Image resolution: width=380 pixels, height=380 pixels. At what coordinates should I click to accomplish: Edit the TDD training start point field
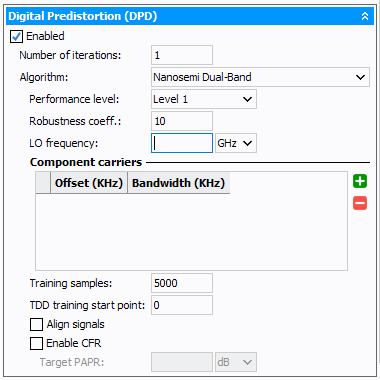pos(182,305)
